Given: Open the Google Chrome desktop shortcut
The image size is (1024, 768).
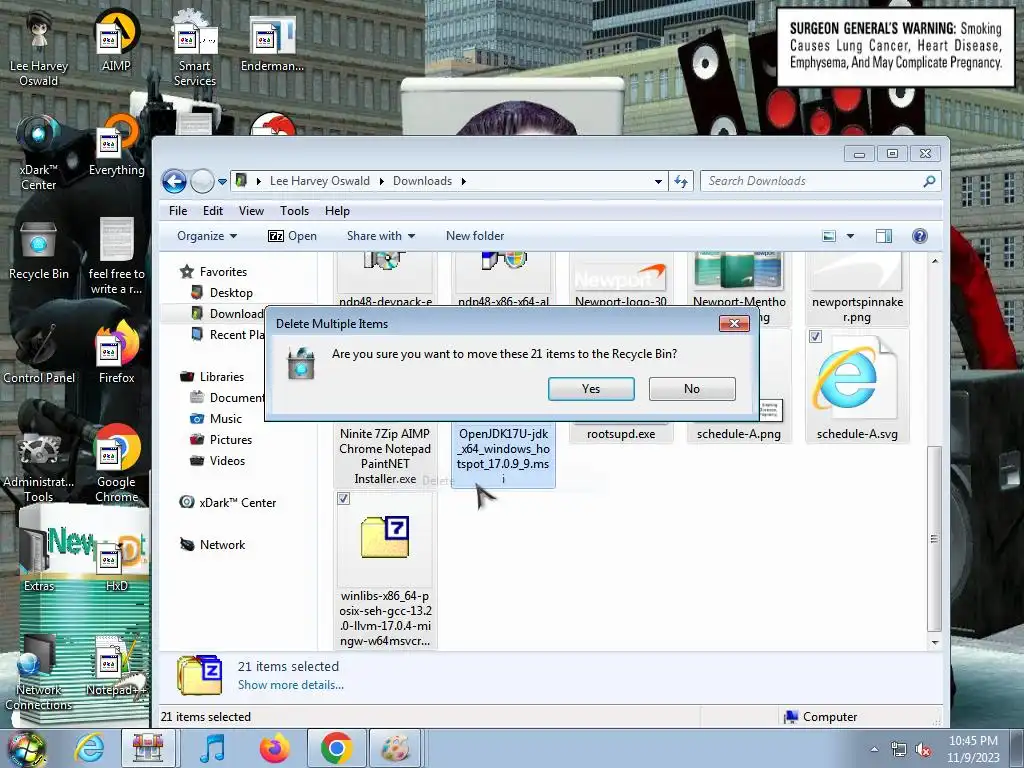Looking at the screenshot, I should (117, 464).
